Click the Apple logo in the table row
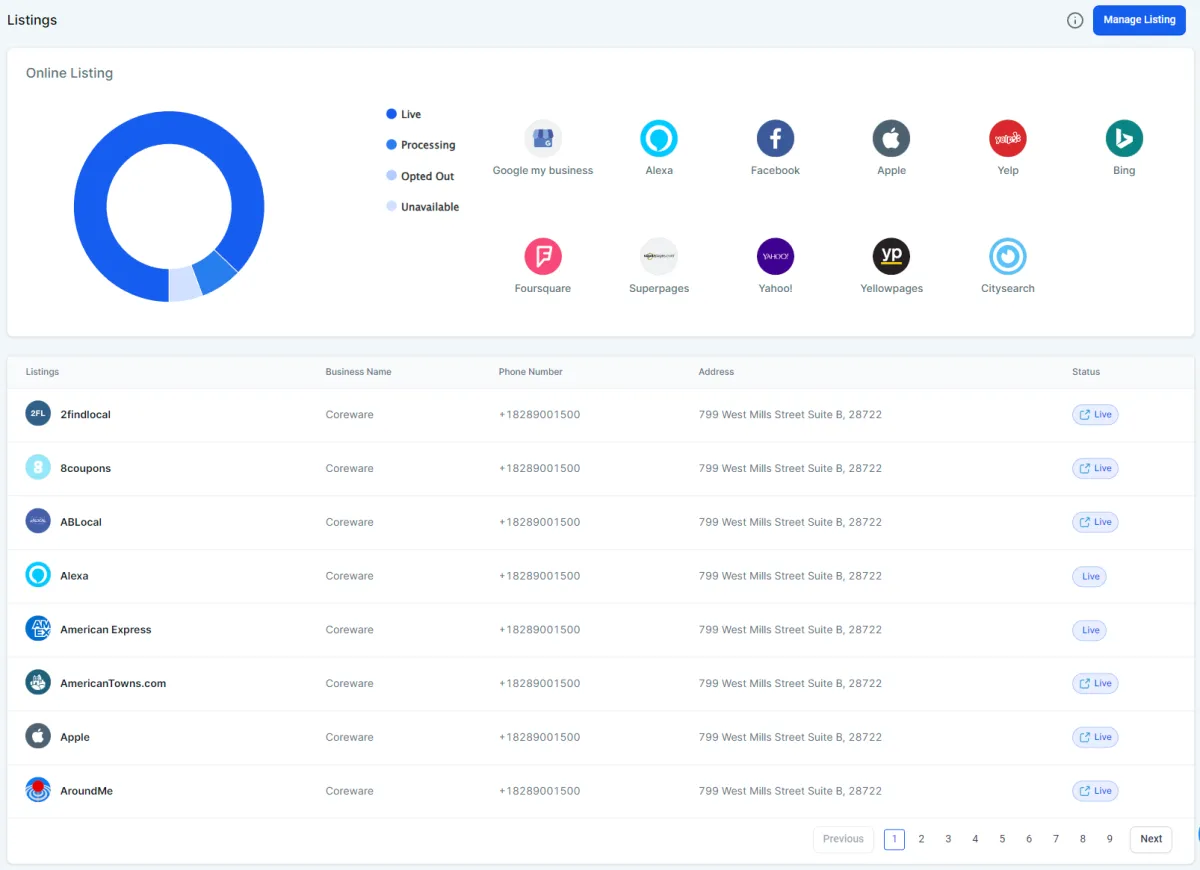1200x870 pixels. [38, 737]
